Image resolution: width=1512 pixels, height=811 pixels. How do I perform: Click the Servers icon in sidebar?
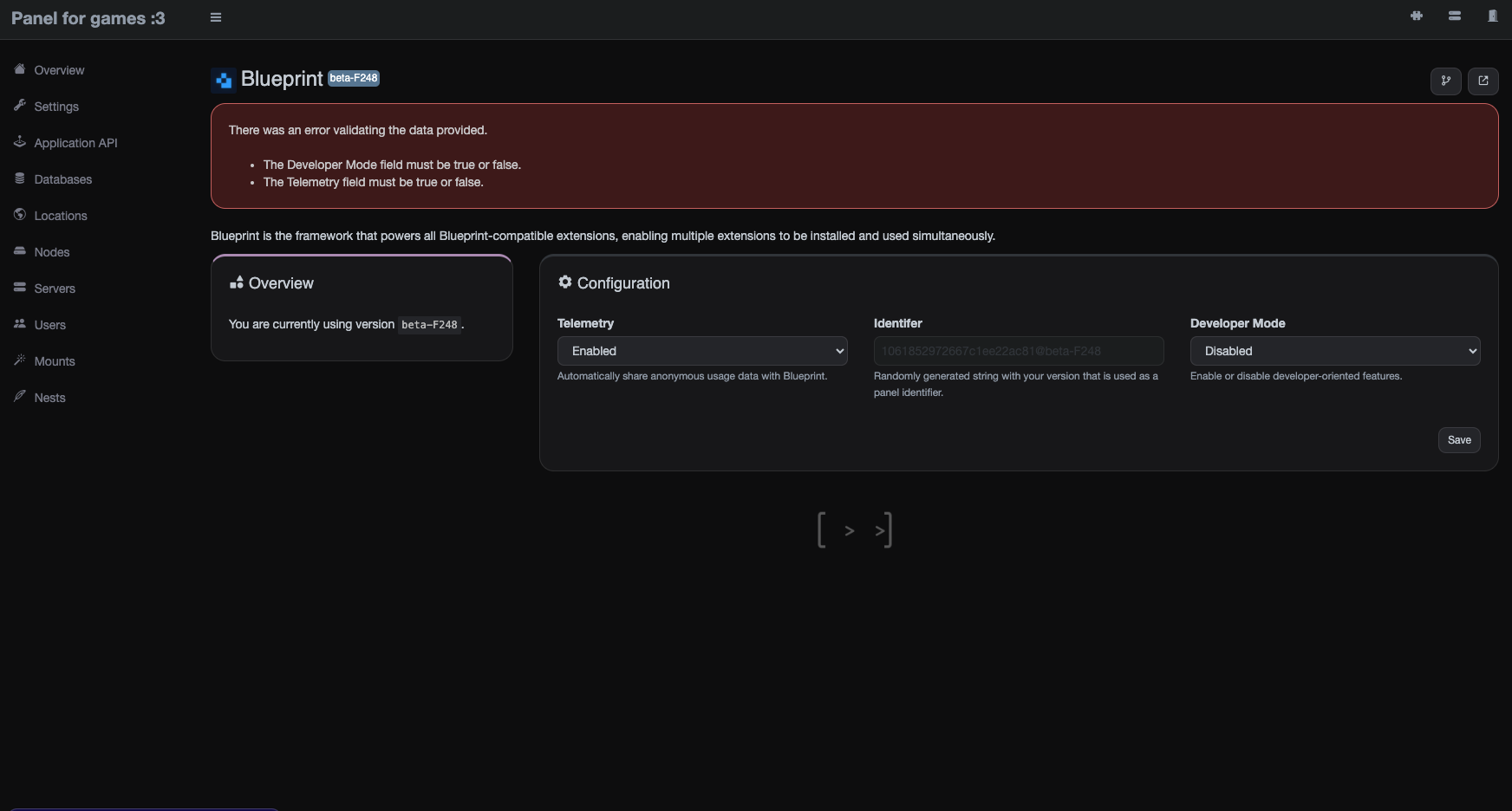click(x=20, y=288)
